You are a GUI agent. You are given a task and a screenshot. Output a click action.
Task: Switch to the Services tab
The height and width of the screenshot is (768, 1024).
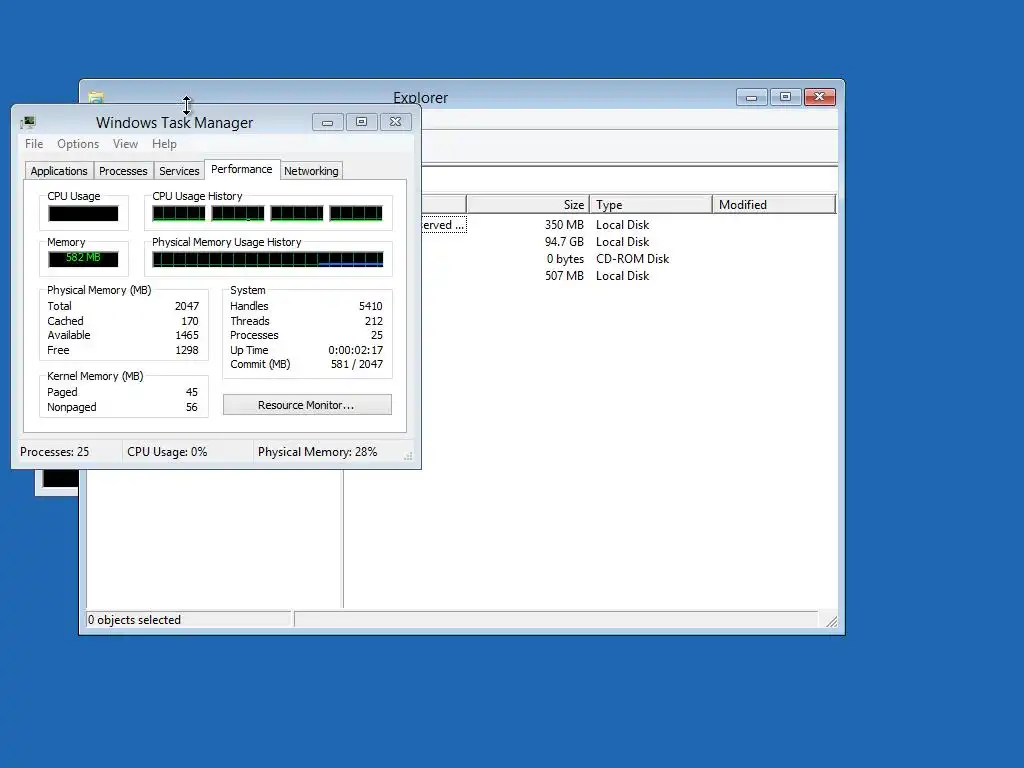coord(179,171)
